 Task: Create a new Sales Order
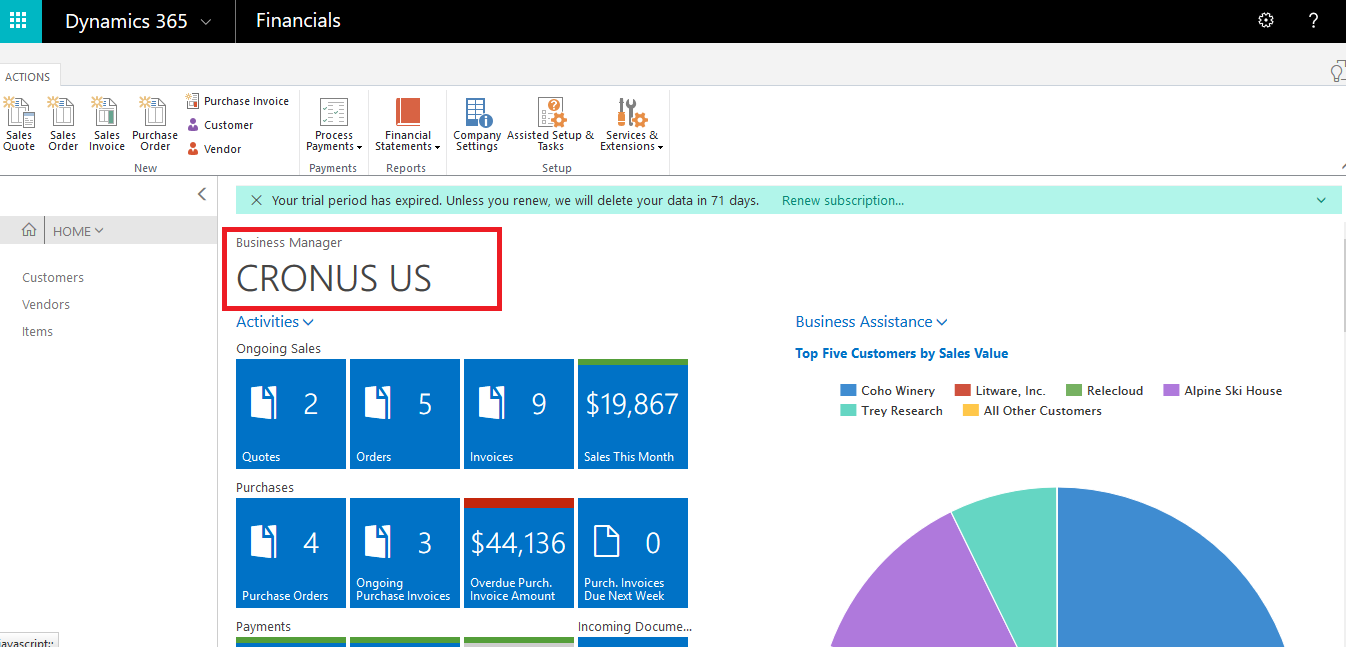click(x=63, y=125)
